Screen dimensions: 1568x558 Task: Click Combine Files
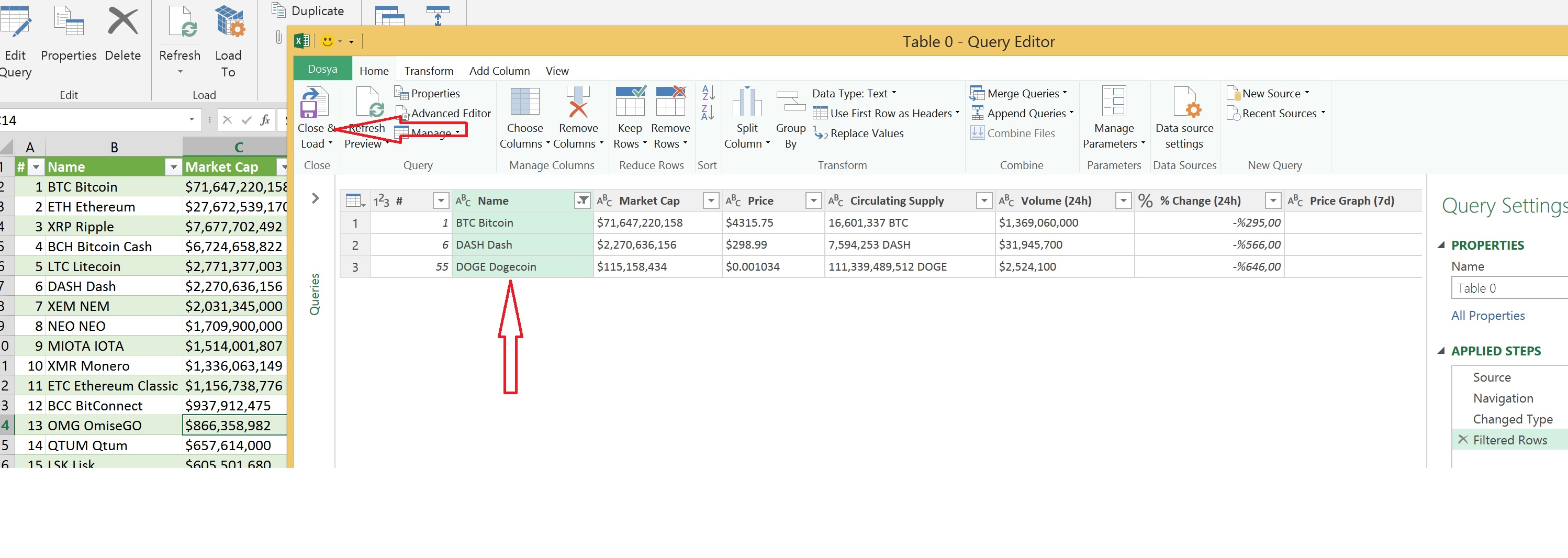[1013, 133]
